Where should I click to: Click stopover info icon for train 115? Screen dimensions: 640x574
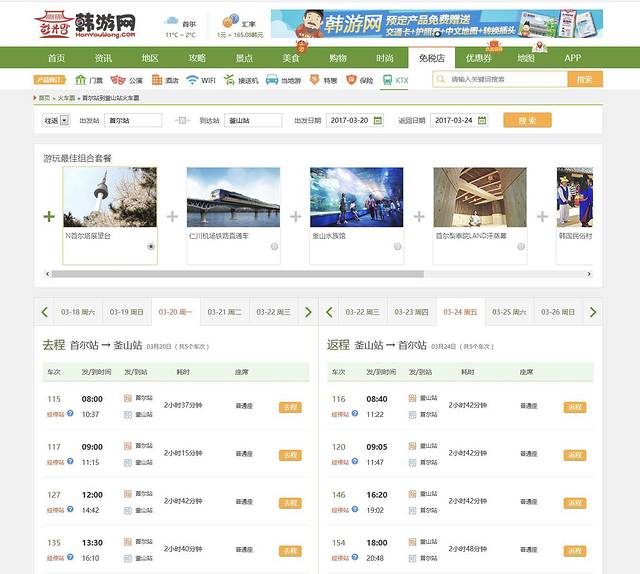[x=71, y=412]
